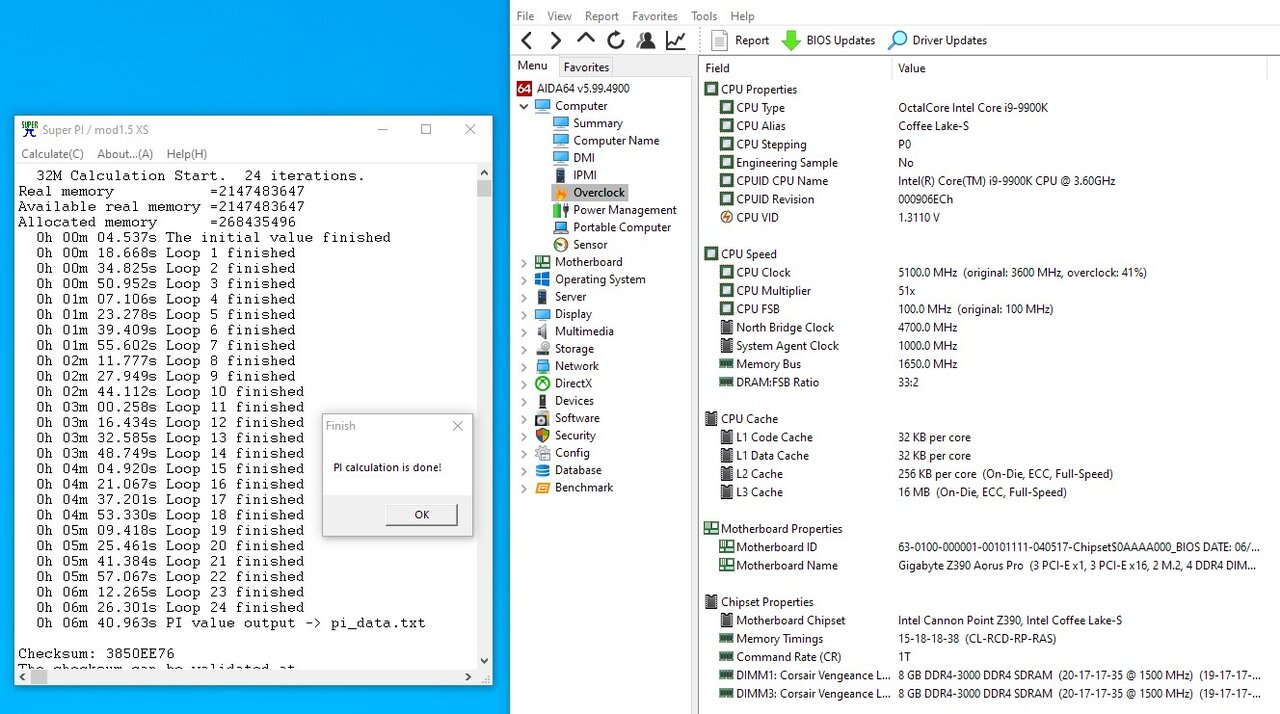Click the Database icon in the tree
The height and width of the screenshot is (714, 1280).
coord(543,470)
